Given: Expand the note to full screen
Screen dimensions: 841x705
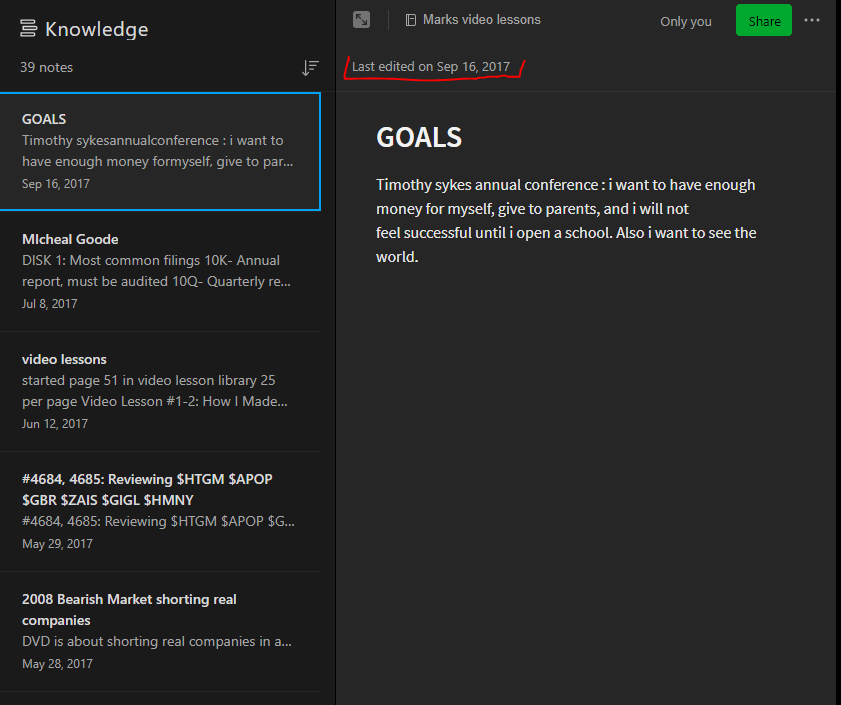Looking at the screenshot, I should point(362,20).
